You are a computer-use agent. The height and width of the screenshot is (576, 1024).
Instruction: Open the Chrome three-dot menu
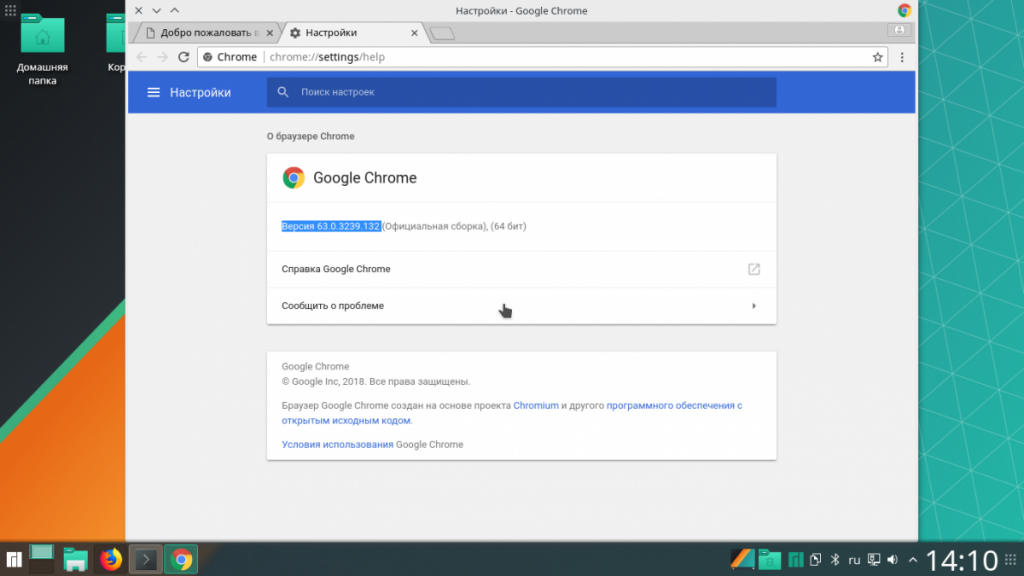pos(902,57)
